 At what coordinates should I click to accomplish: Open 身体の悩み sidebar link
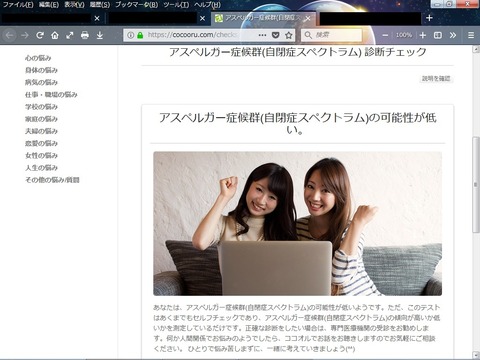tap(41, 70)
